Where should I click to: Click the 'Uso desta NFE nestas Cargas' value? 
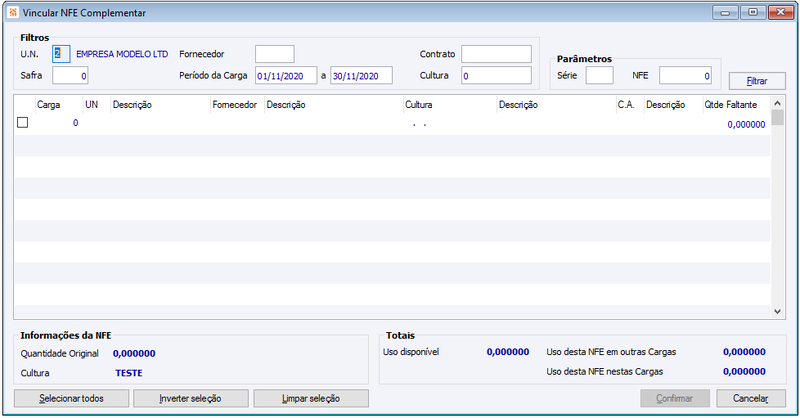[x=744, y=372]
